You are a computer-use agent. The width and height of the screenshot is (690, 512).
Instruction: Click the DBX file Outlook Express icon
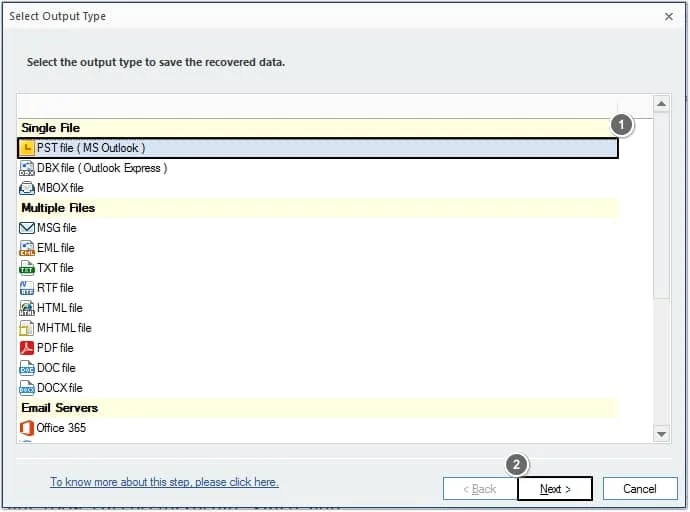(27, 168)
